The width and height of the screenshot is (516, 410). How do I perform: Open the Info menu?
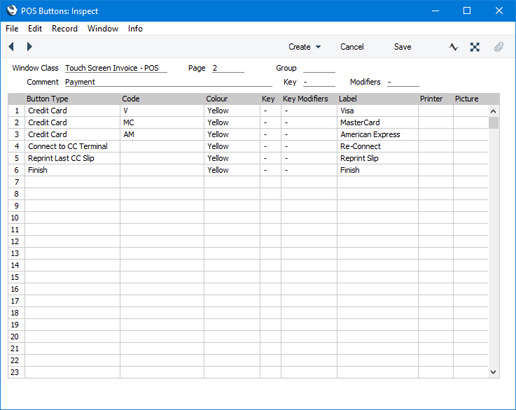135,29
